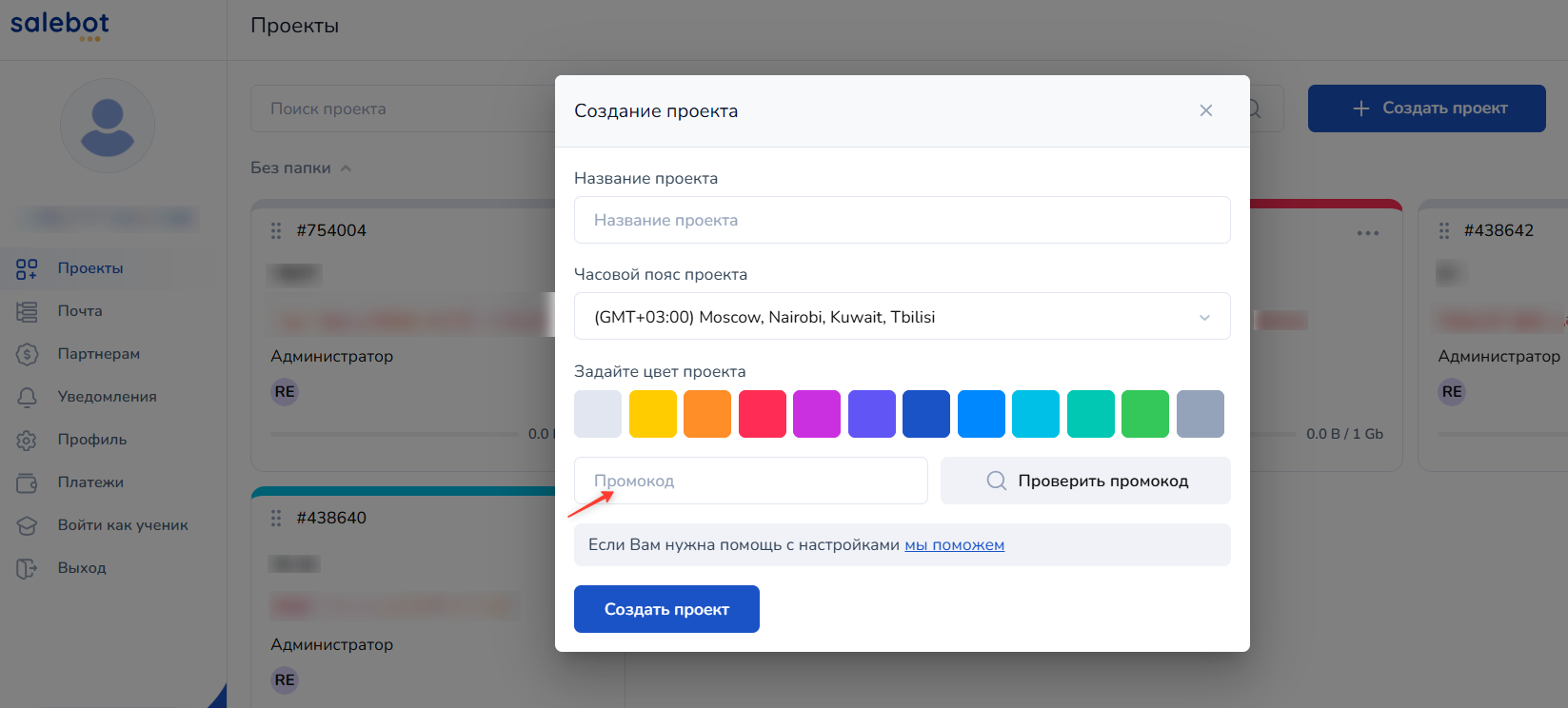The image size is (1568, 708).
Task: Open the three-dots menu on project card
Action: pos(1367,233)
